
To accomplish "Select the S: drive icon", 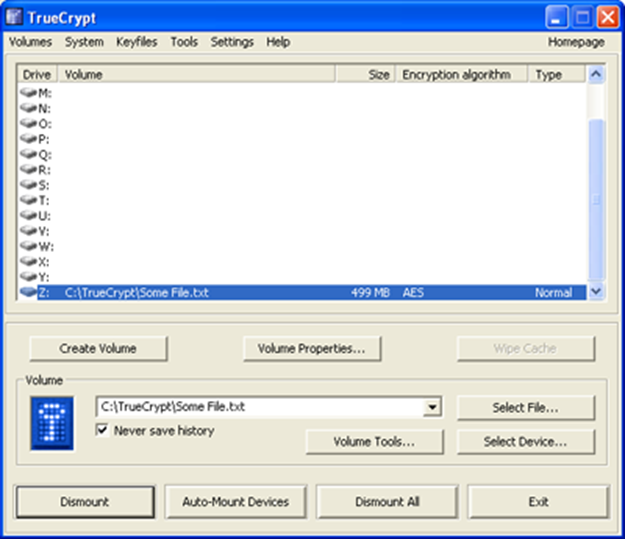I will pos(28,185).
